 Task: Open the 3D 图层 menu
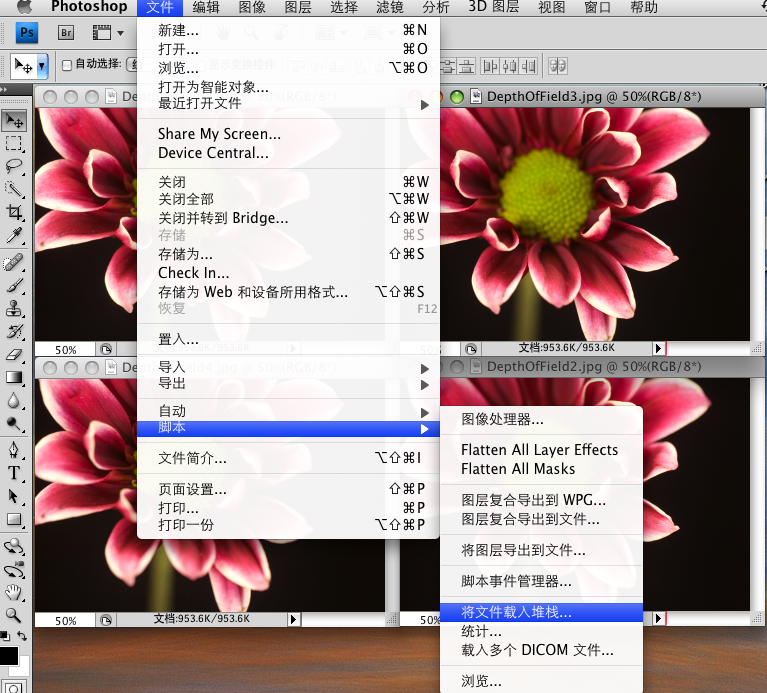click(494, 7)
